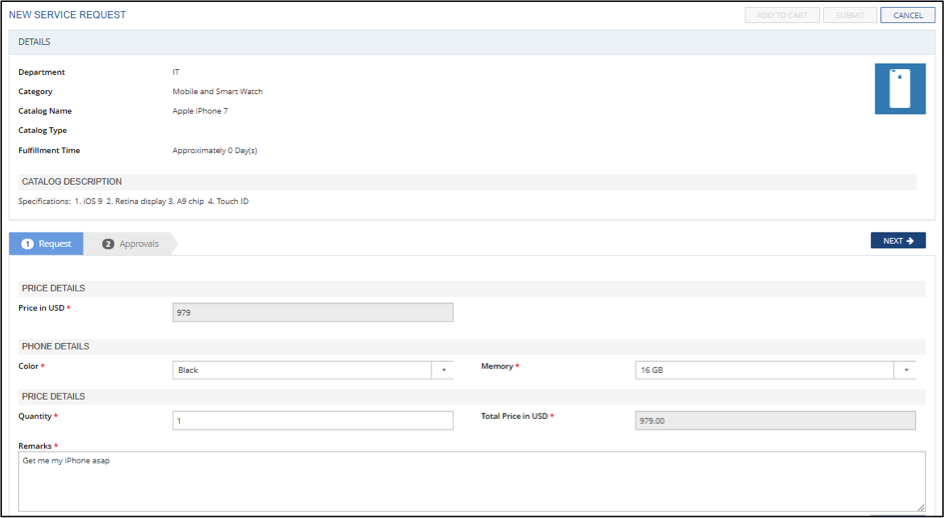Click the SUBMIT button
The height and width of the screenshot is (518, 944).
849,15
